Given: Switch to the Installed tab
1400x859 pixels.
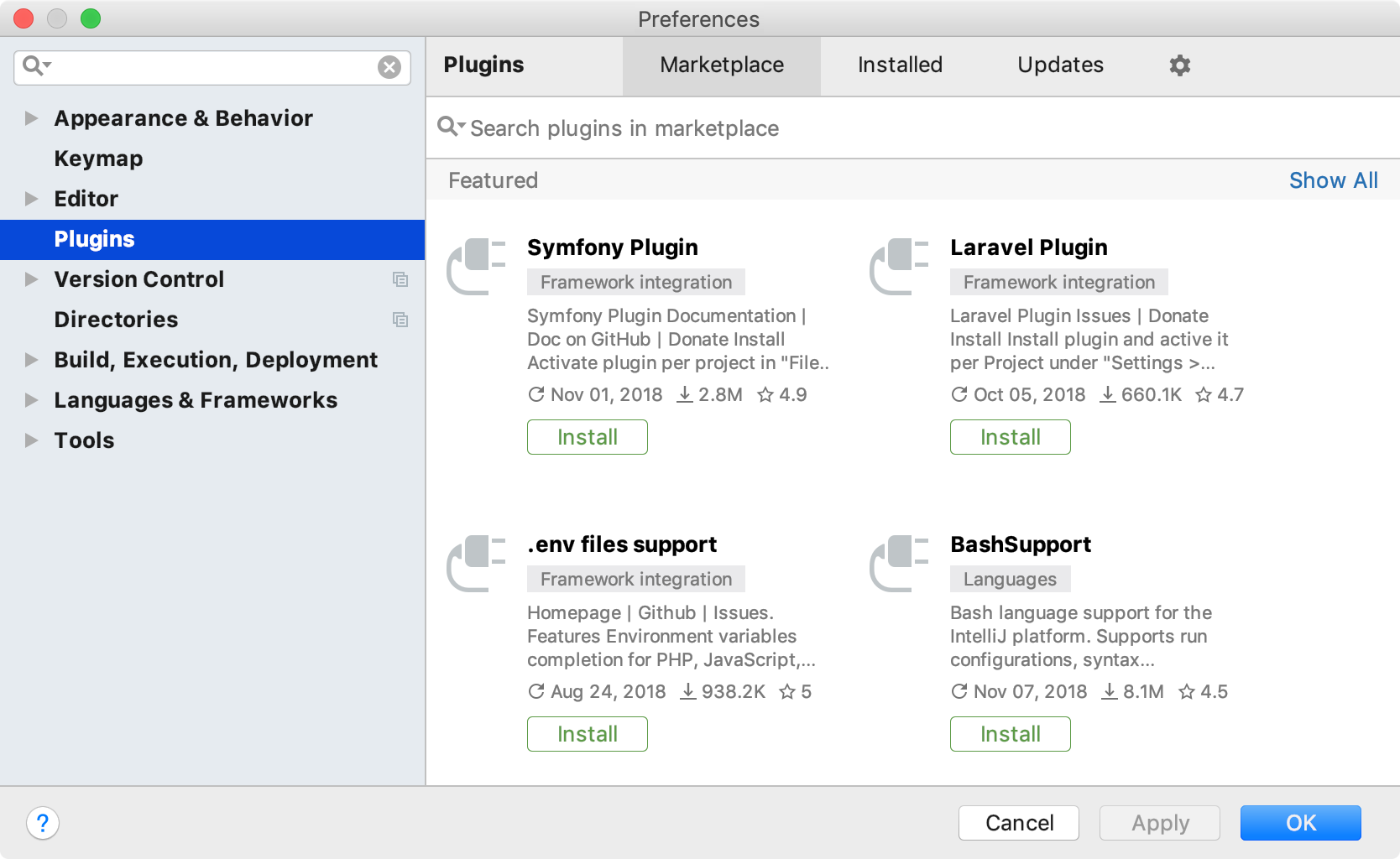Looking at the screenshot, I should tap(900, 65).
